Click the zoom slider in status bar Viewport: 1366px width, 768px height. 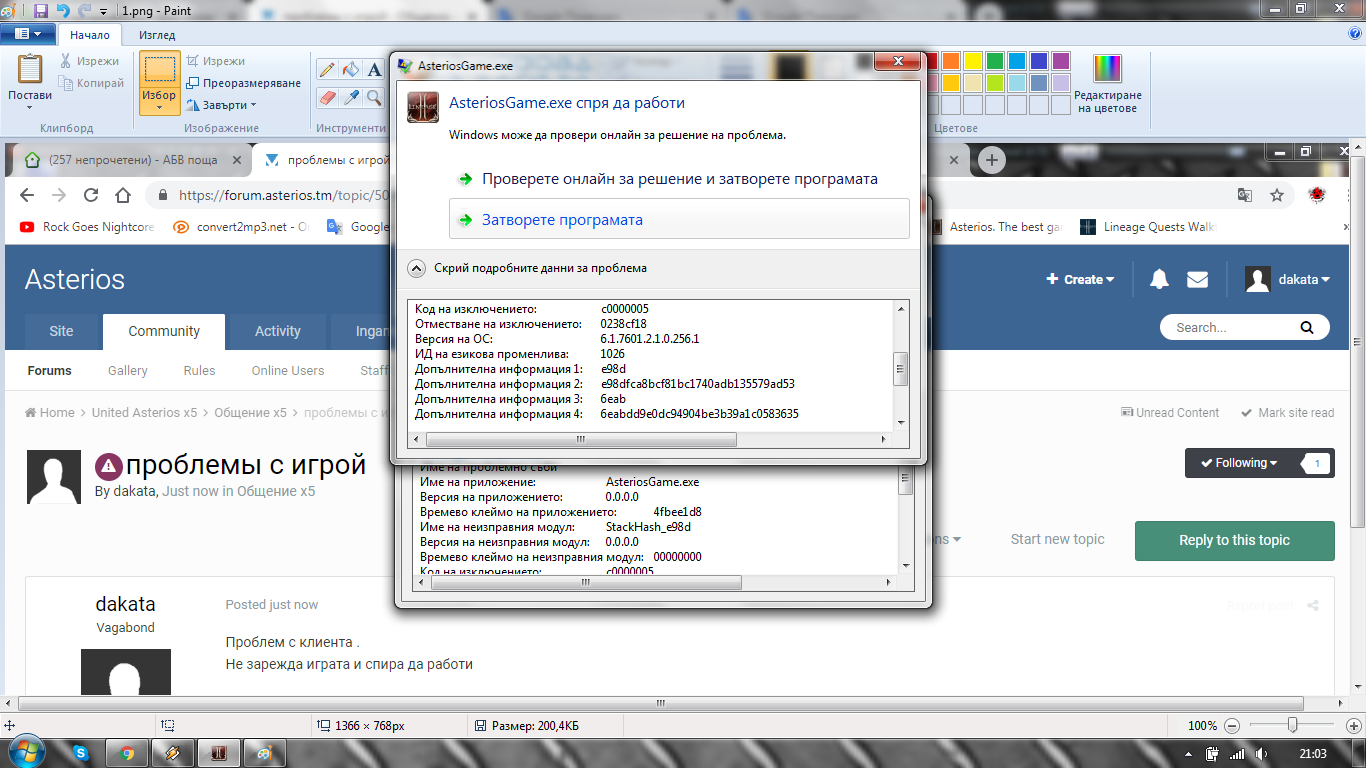tap(1292, 725)
